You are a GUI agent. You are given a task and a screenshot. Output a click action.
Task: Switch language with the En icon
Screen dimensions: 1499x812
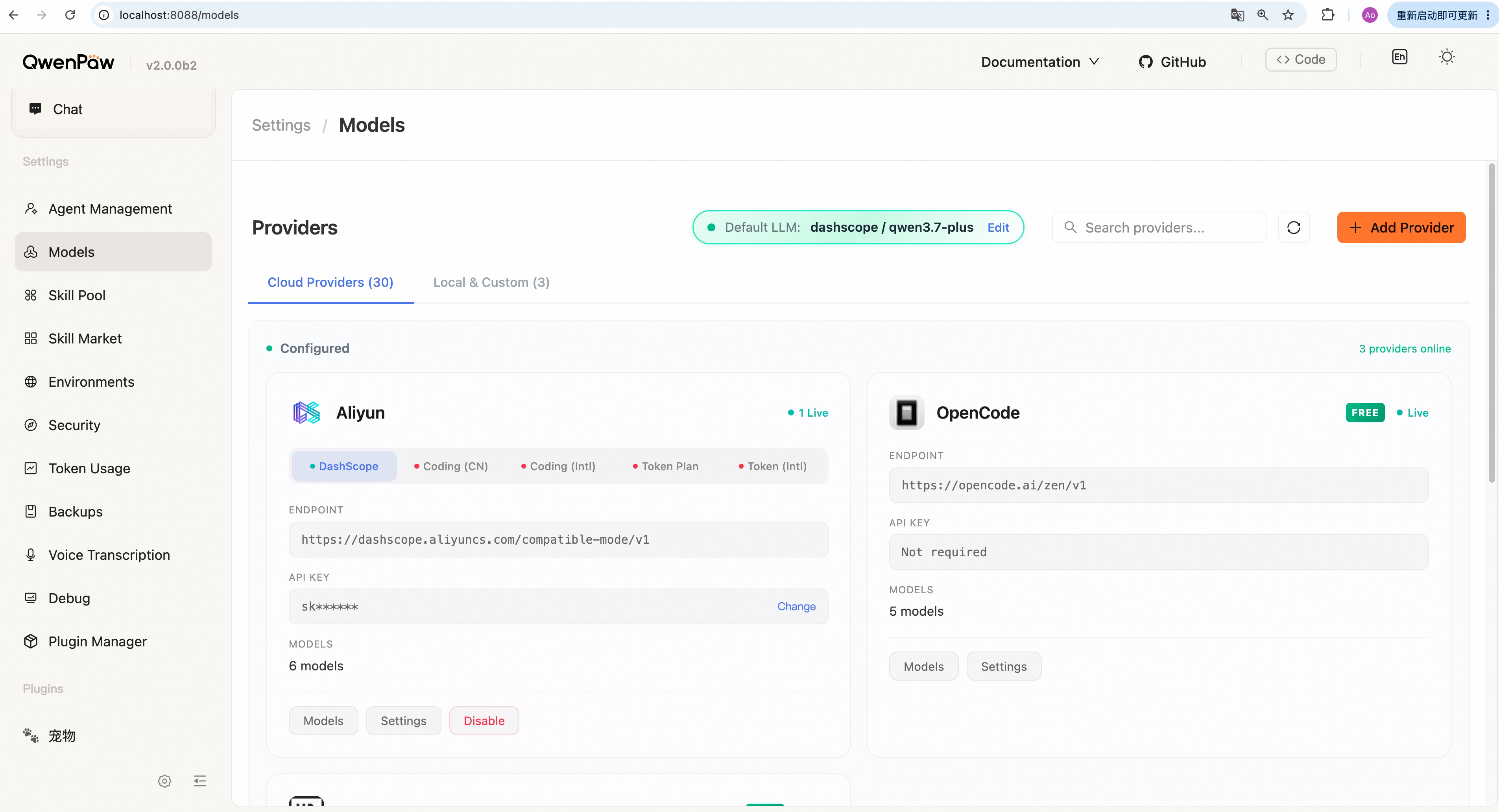coord(1399,57)
